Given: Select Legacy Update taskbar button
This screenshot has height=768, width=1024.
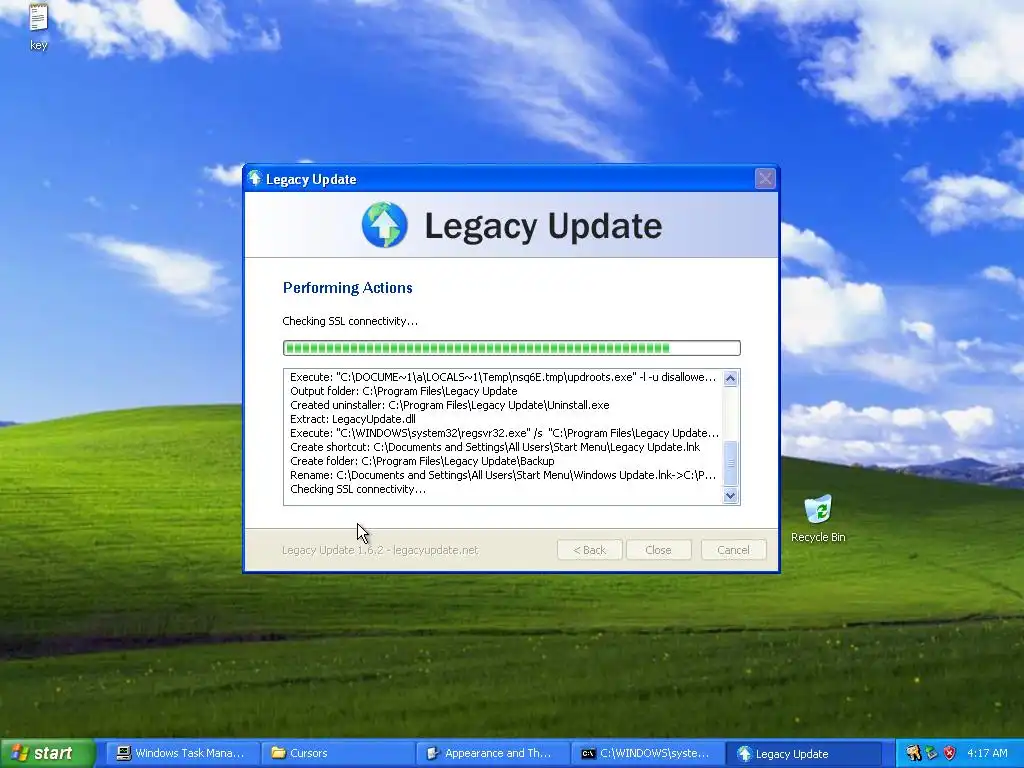Looking at the screenshot, I should coord(803,753).
